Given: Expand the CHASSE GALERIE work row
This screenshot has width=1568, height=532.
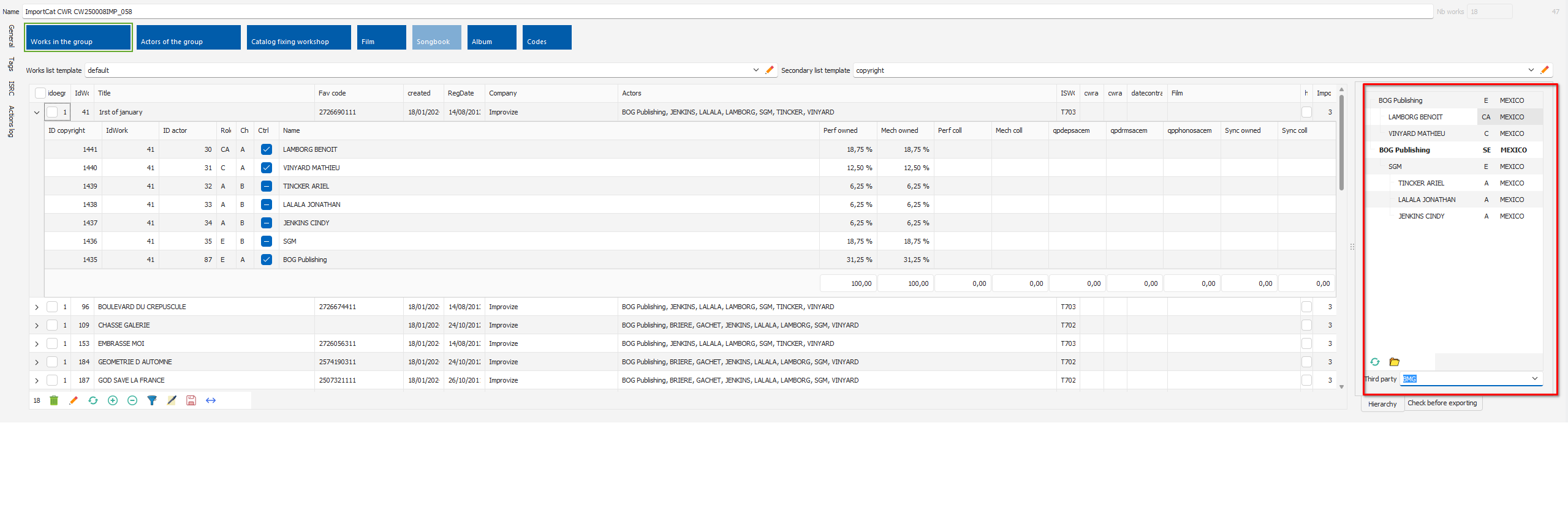Looking at the screenshot, I should tap(37, 326).
